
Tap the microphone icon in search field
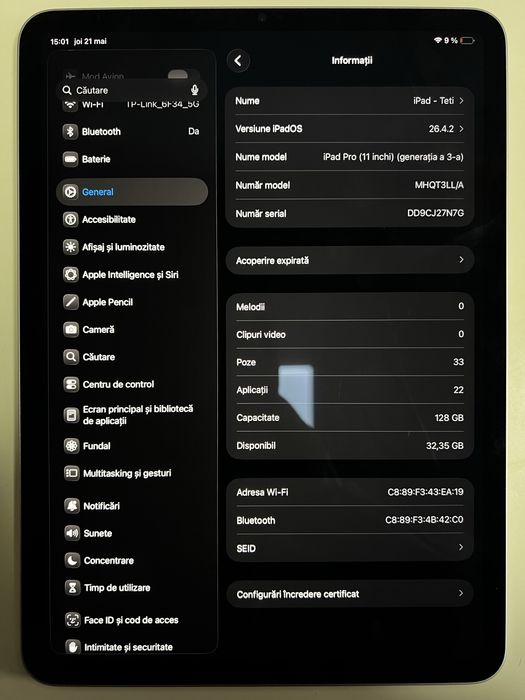[194, 90]
